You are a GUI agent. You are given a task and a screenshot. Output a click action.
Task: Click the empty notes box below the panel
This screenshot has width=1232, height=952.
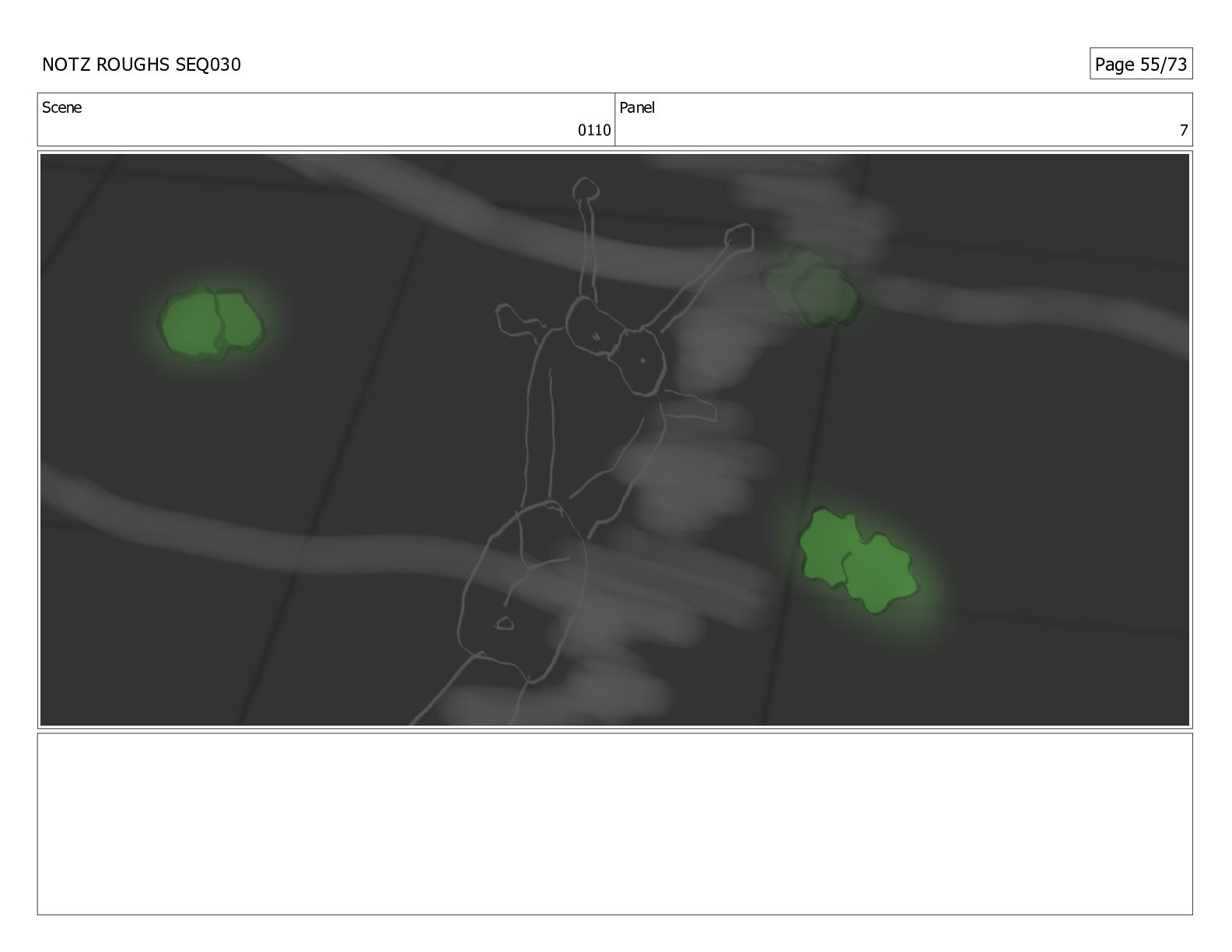click(x=614, y=824)
